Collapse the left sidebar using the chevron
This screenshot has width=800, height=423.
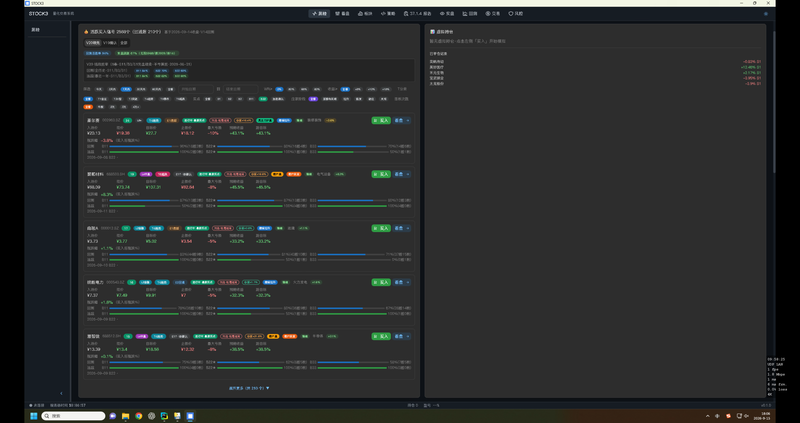click(61, 393)
